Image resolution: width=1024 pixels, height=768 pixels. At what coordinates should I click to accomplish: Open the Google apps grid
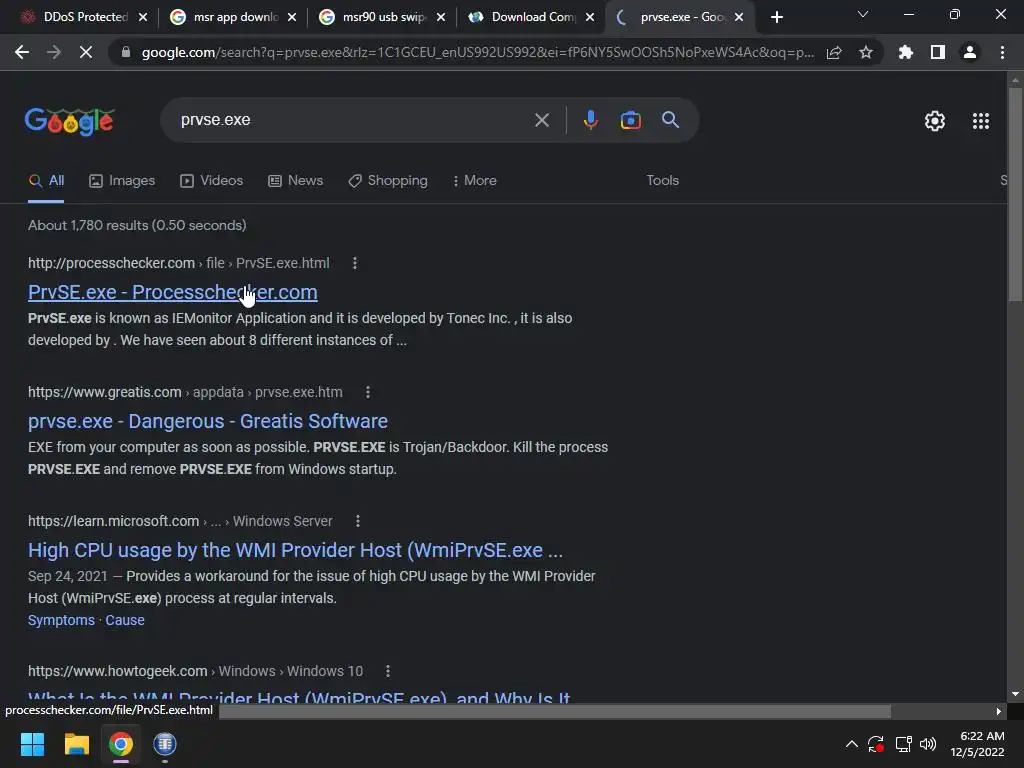[x=981, y=121]
